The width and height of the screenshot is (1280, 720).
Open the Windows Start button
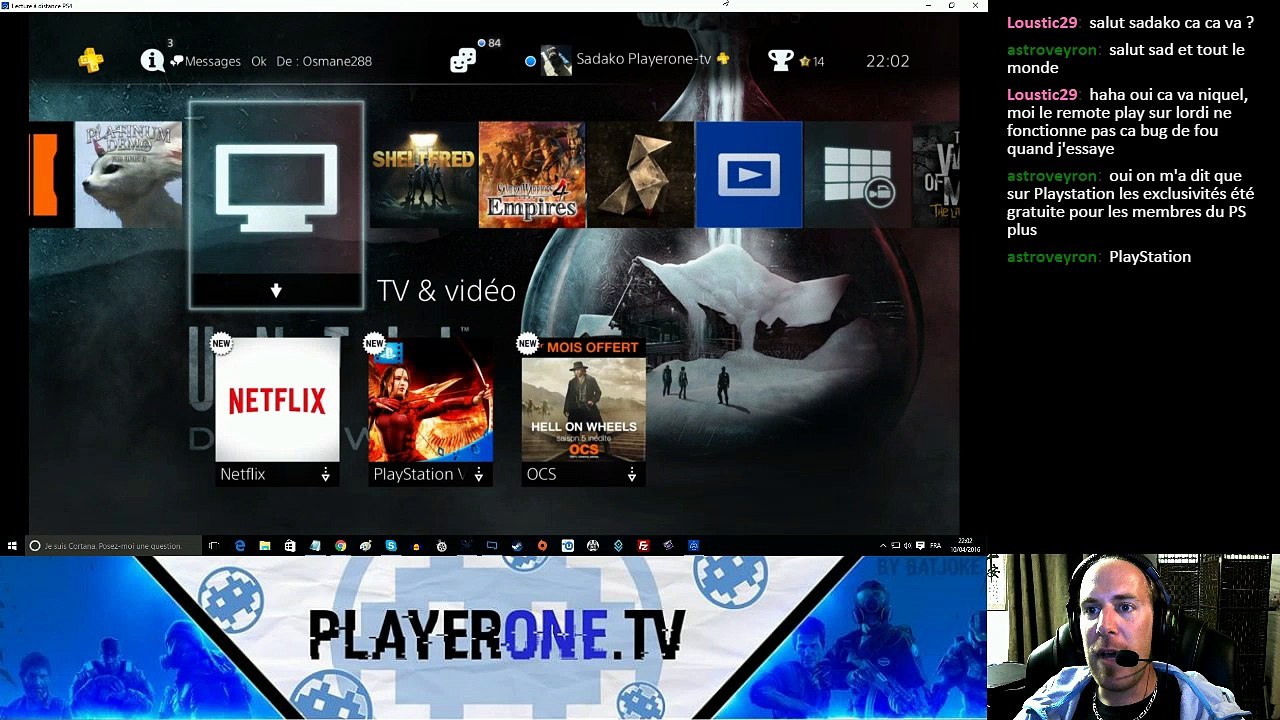(12, 546)
